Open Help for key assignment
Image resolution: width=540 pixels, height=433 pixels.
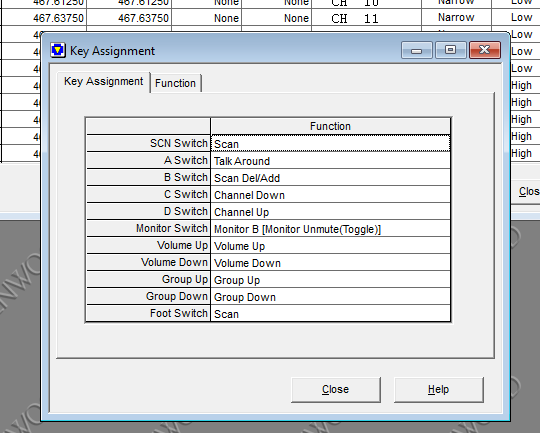439,390
